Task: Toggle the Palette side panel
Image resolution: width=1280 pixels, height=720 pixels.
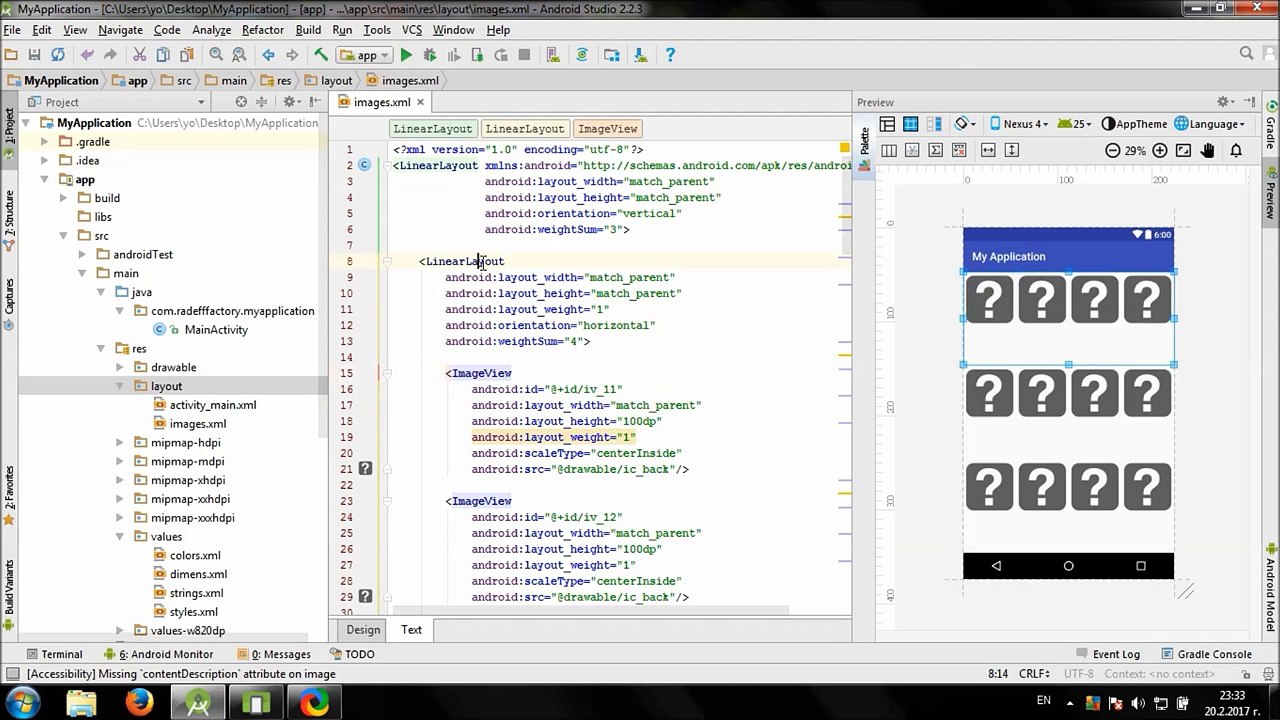Action: pyautogui.click(x=865, y=145)
